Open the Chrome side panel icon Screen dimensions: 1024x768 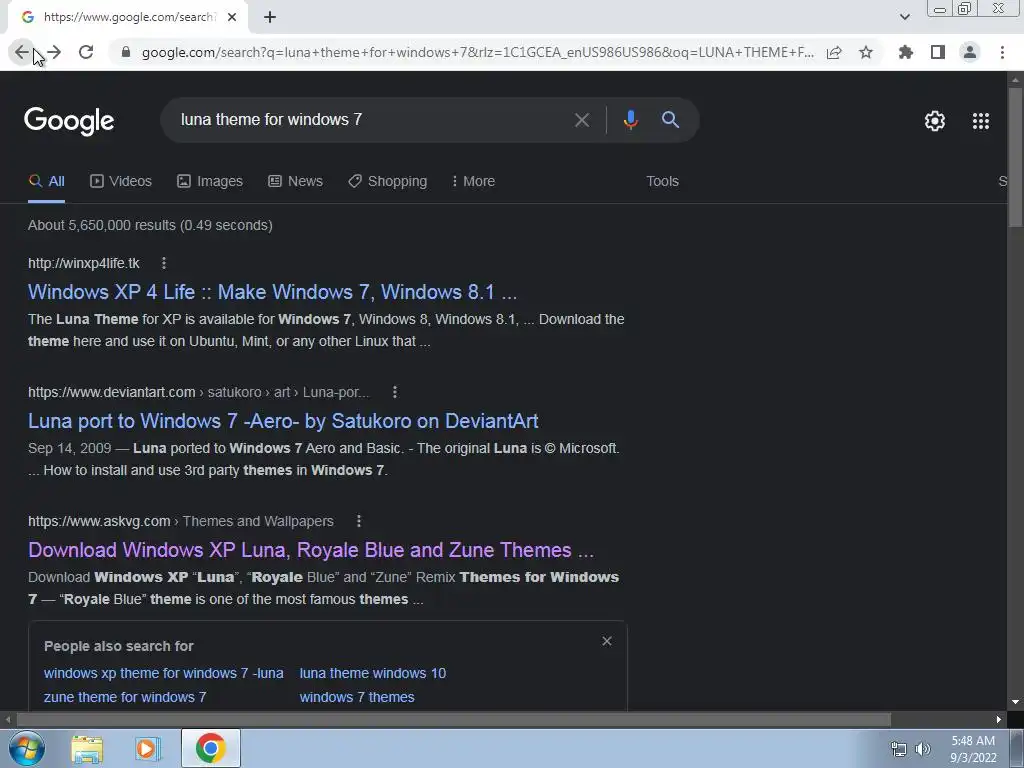pos(938,52)
